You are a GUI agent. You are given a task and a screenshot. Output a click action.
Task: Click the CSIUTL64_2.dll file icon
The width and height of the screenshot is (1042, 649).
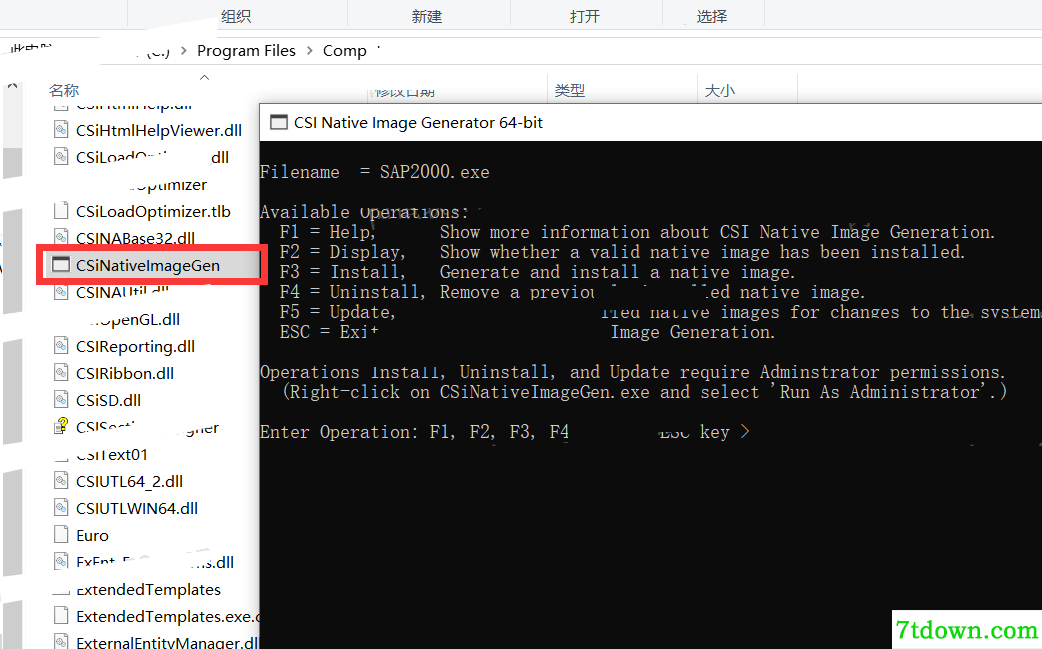(61, 481)
